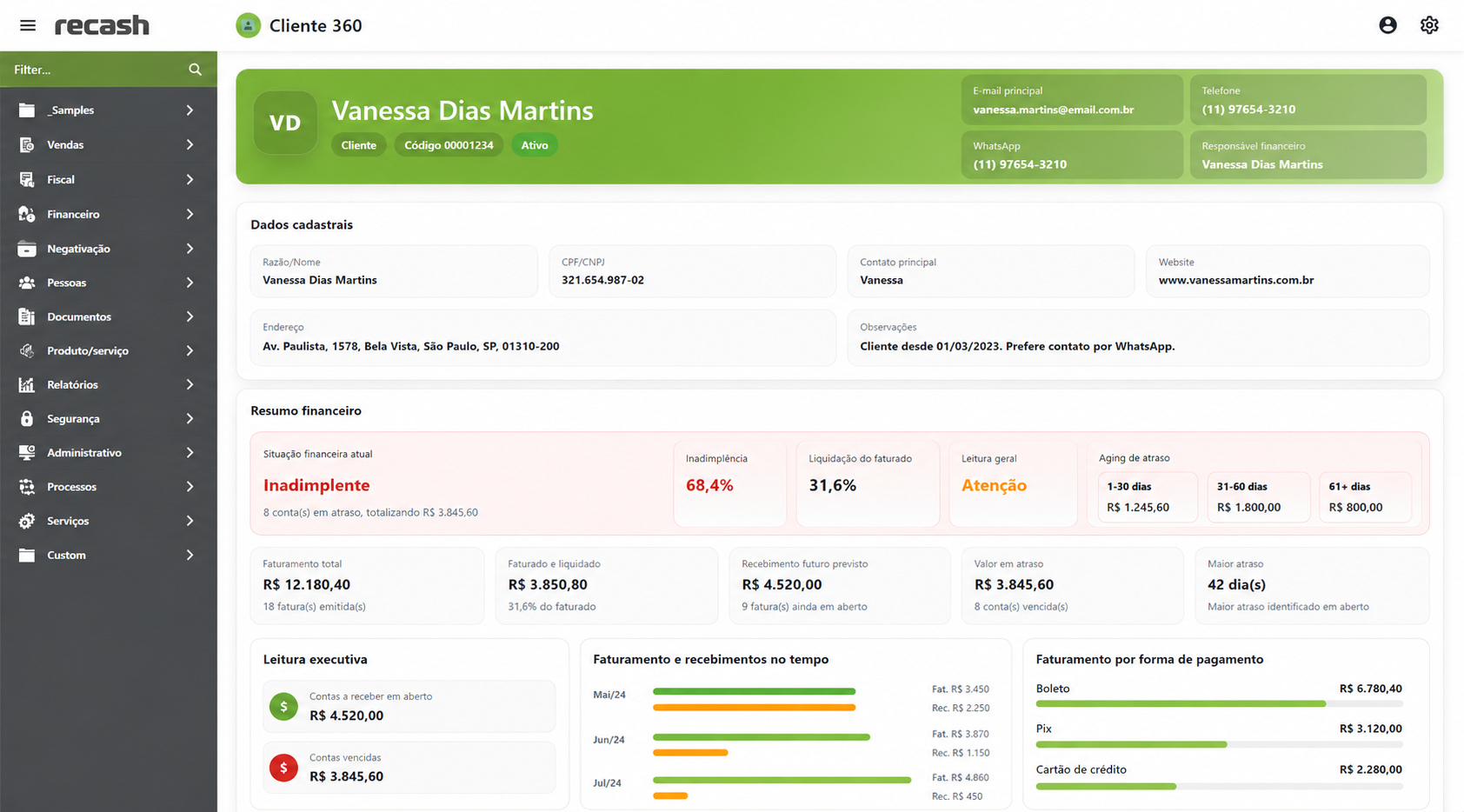Click the Vendas sidebar icon

27,145
